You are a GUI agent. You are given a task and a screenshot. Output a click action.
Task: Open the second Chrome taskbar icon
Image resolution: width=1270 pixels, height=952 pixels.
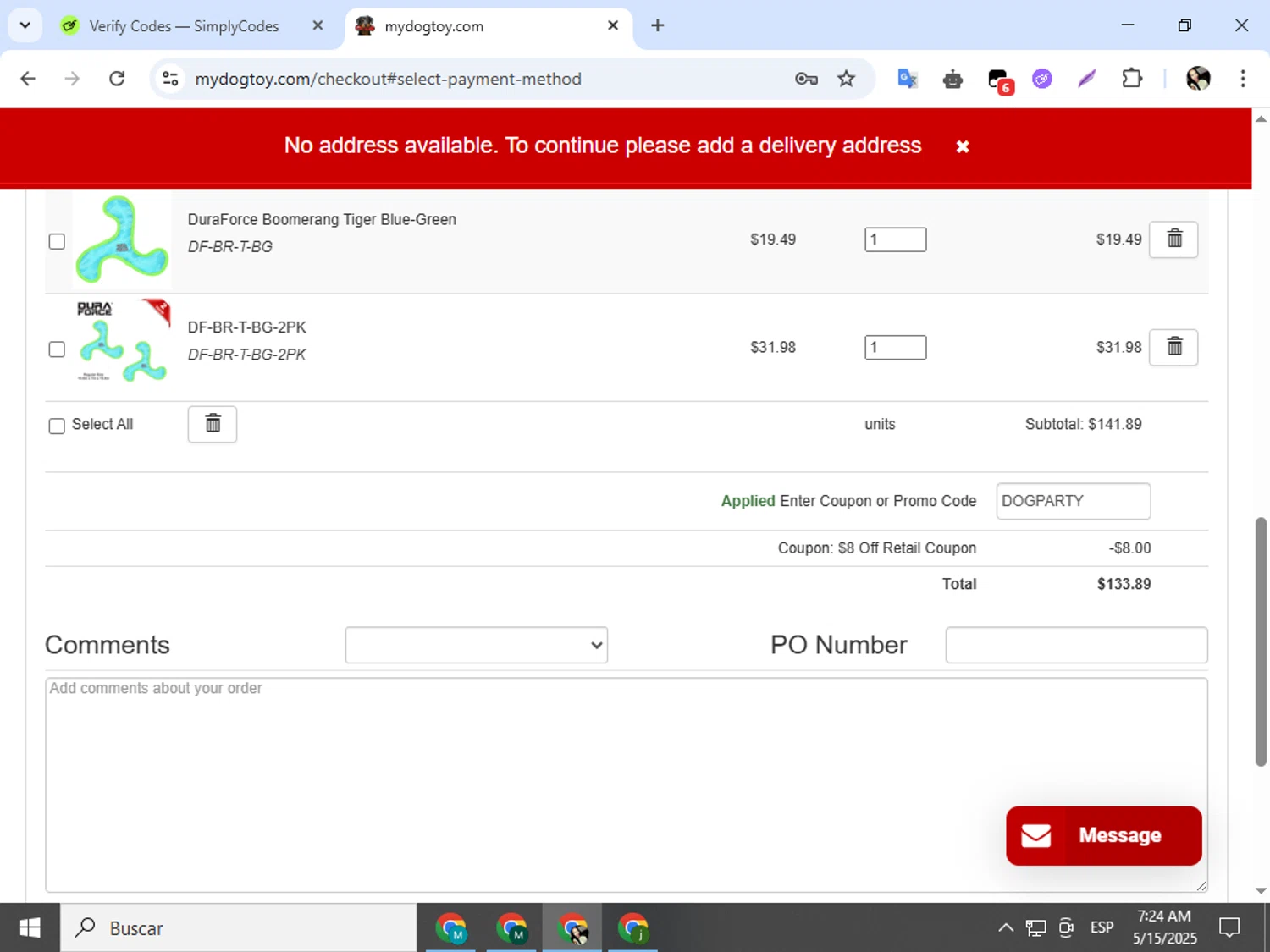click(511, 927)
